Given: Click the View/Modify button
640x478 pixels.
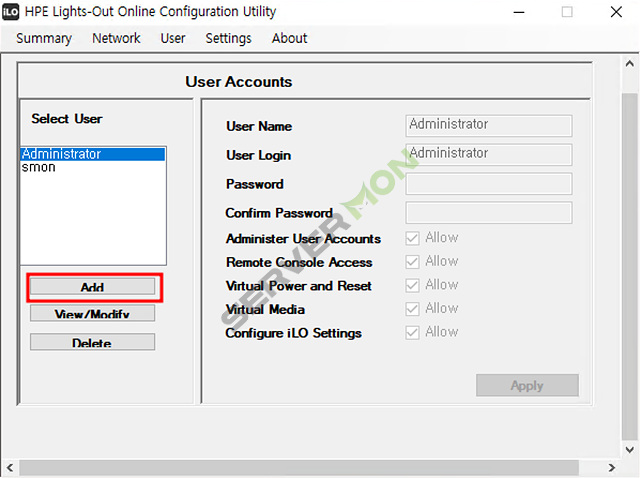Looking at the screenshot, I should (x=93, y=313).
